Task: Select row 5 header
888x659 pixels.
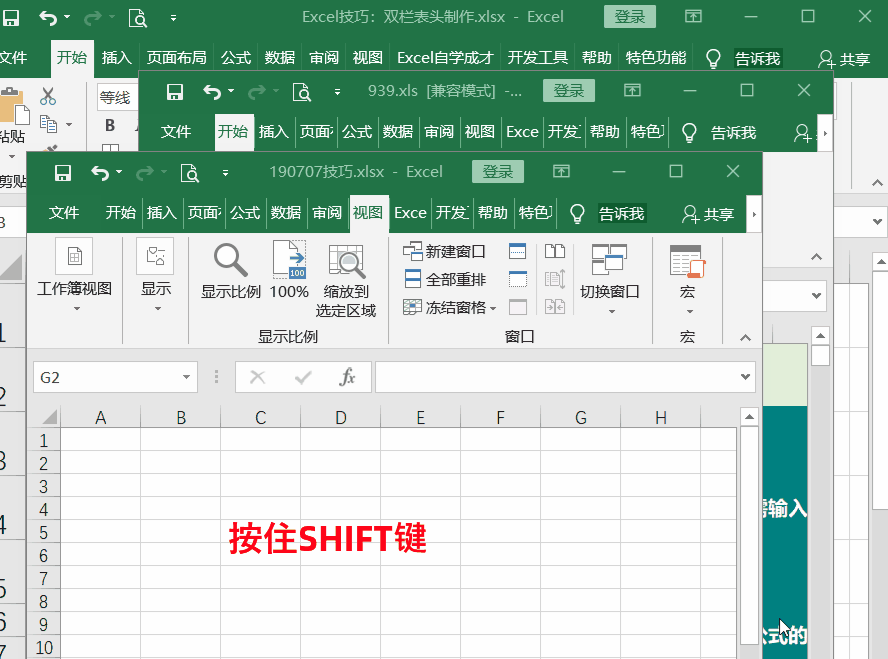Action: [44, 532]
